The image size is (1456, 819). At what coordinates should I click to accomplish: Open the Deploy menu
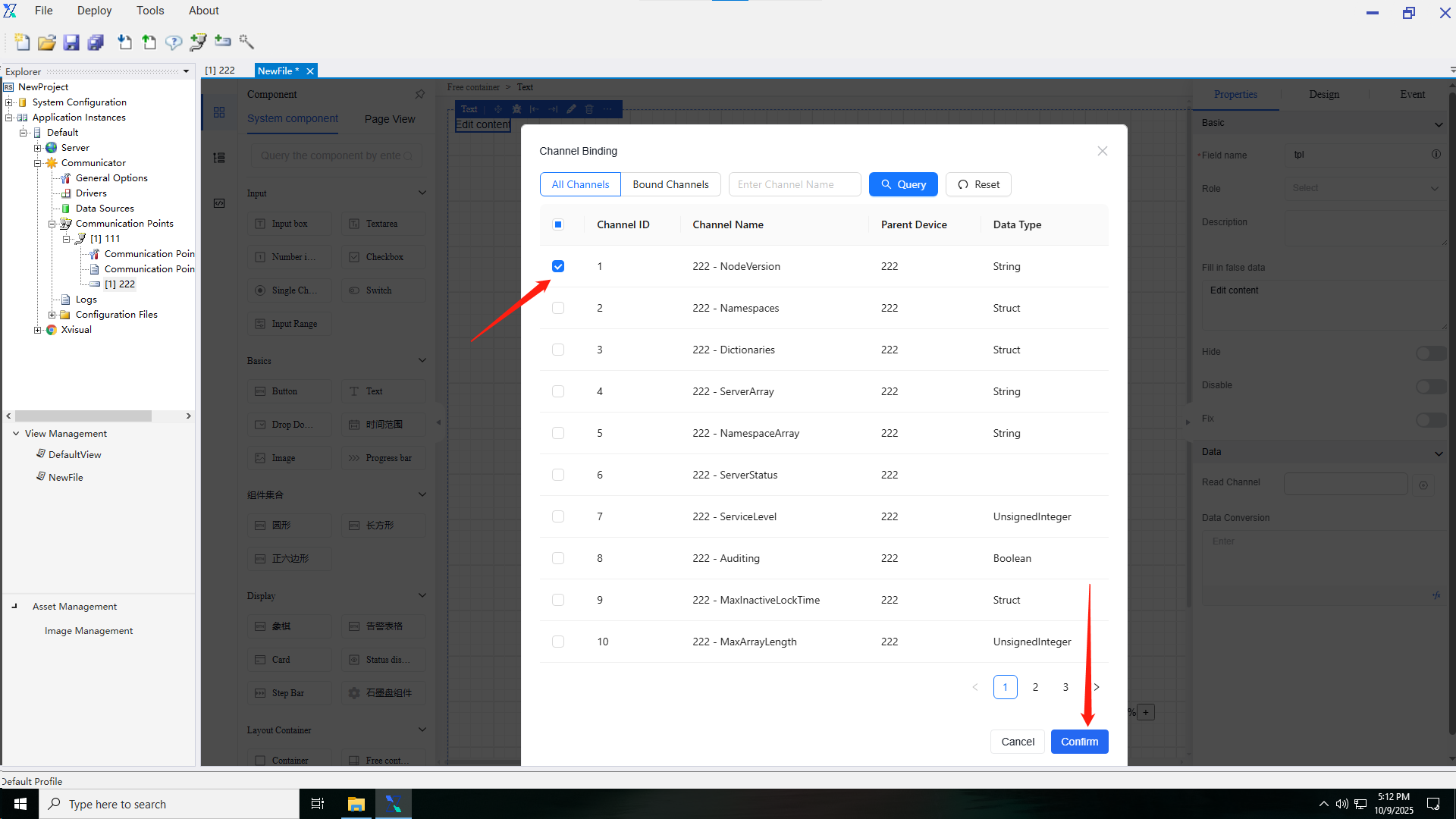[x=94, y=11]
